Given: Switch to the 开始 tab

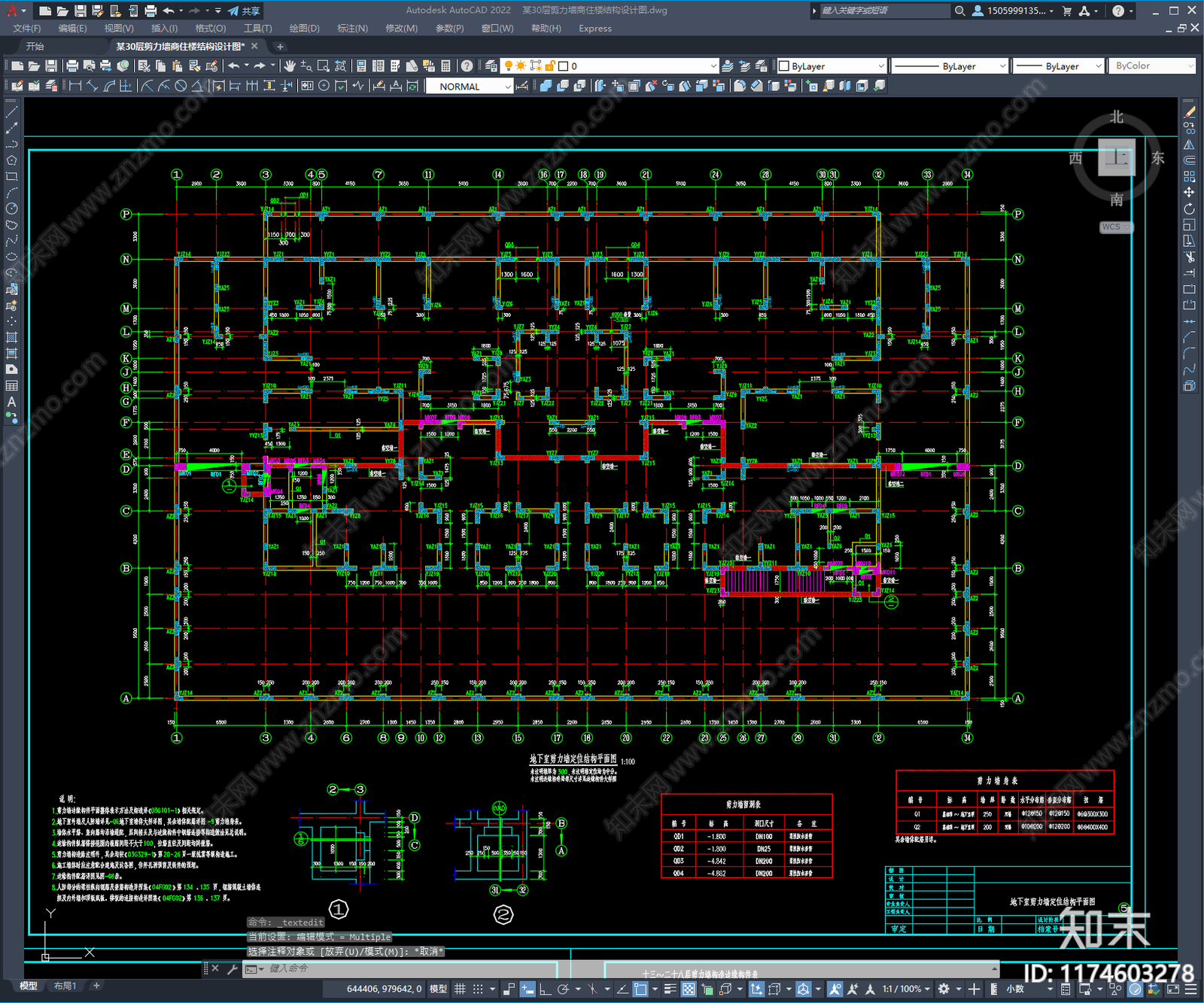Looking at the screenshot, I should coord(35,46).
